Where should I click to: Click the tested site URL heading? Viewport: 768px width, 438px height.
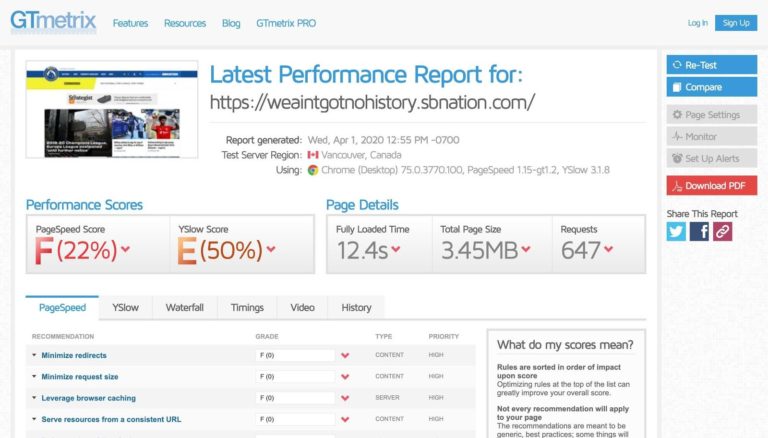coord(372,102)
